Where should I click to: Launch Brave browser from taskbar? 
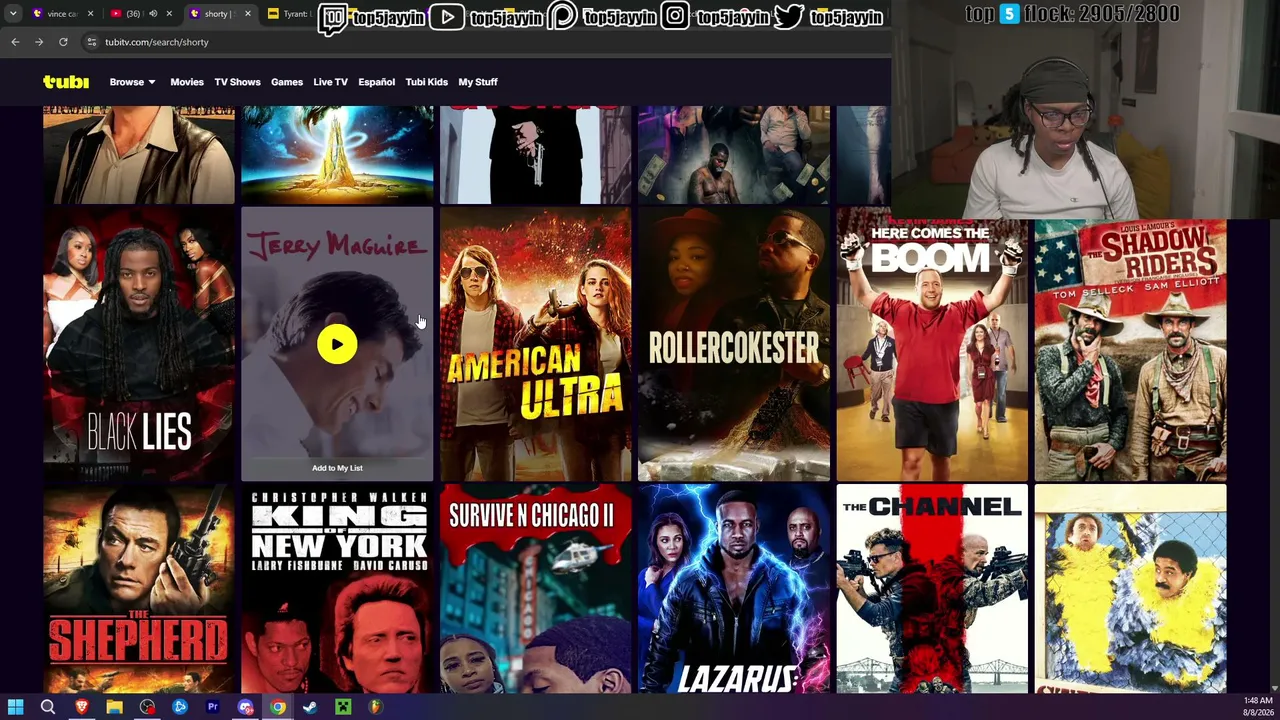tap(82, 707)
